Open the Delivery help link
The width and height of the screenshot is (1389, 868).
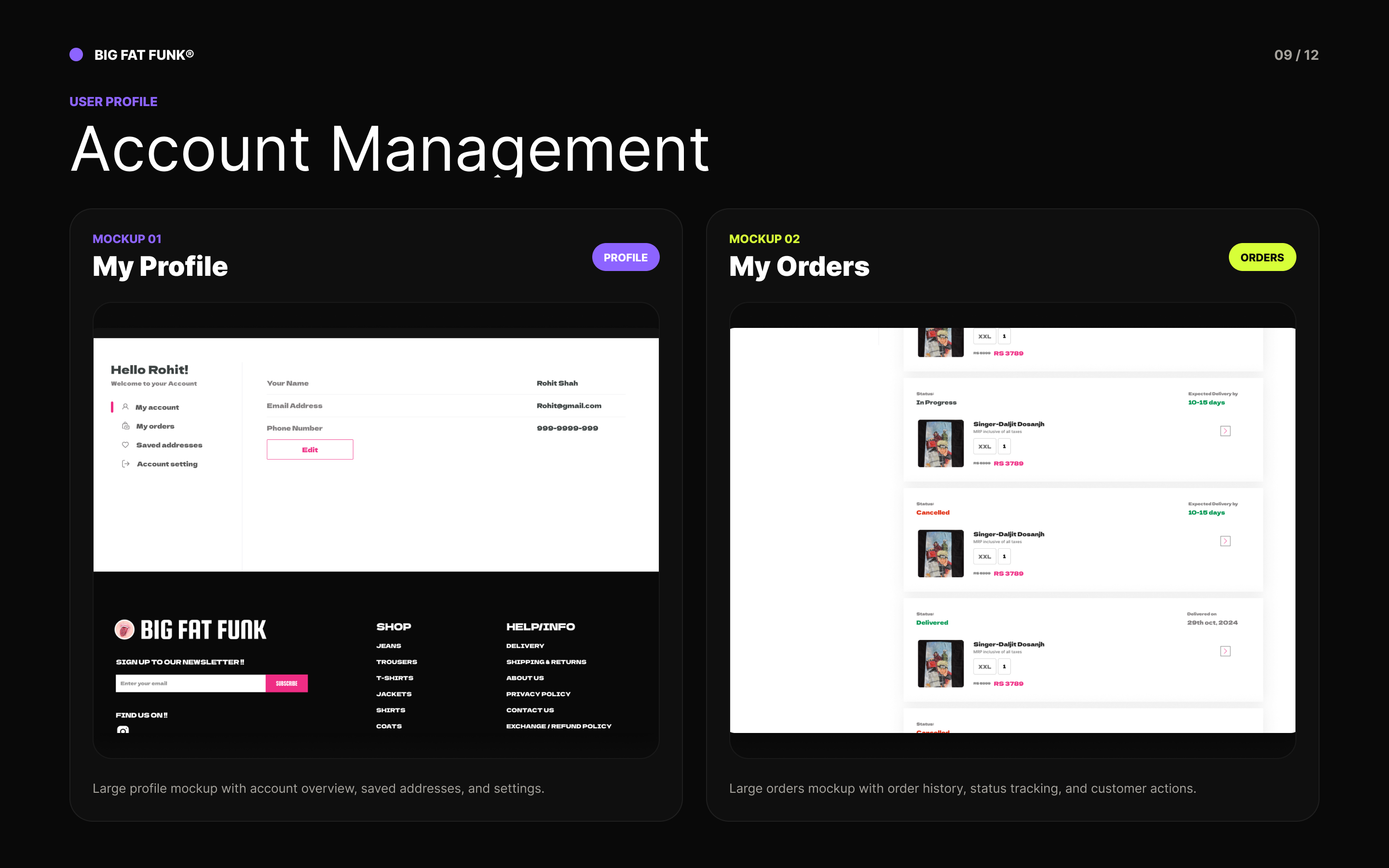(x=525, y=646)
